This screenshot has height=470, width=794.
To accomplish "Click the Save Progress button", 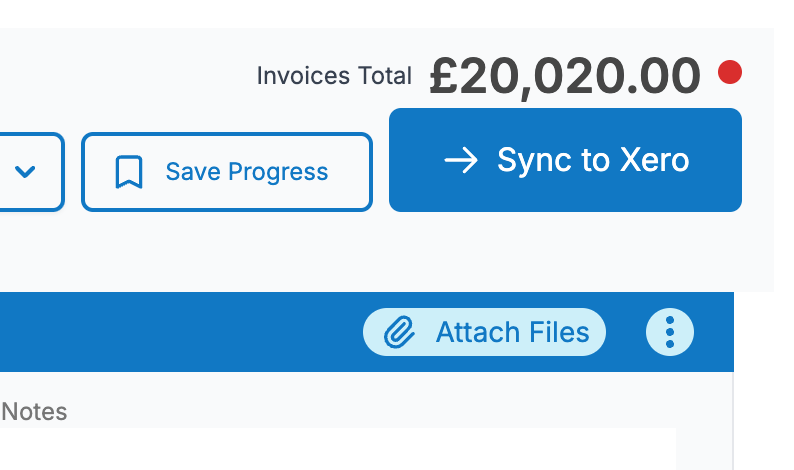I will pos(227,172).
